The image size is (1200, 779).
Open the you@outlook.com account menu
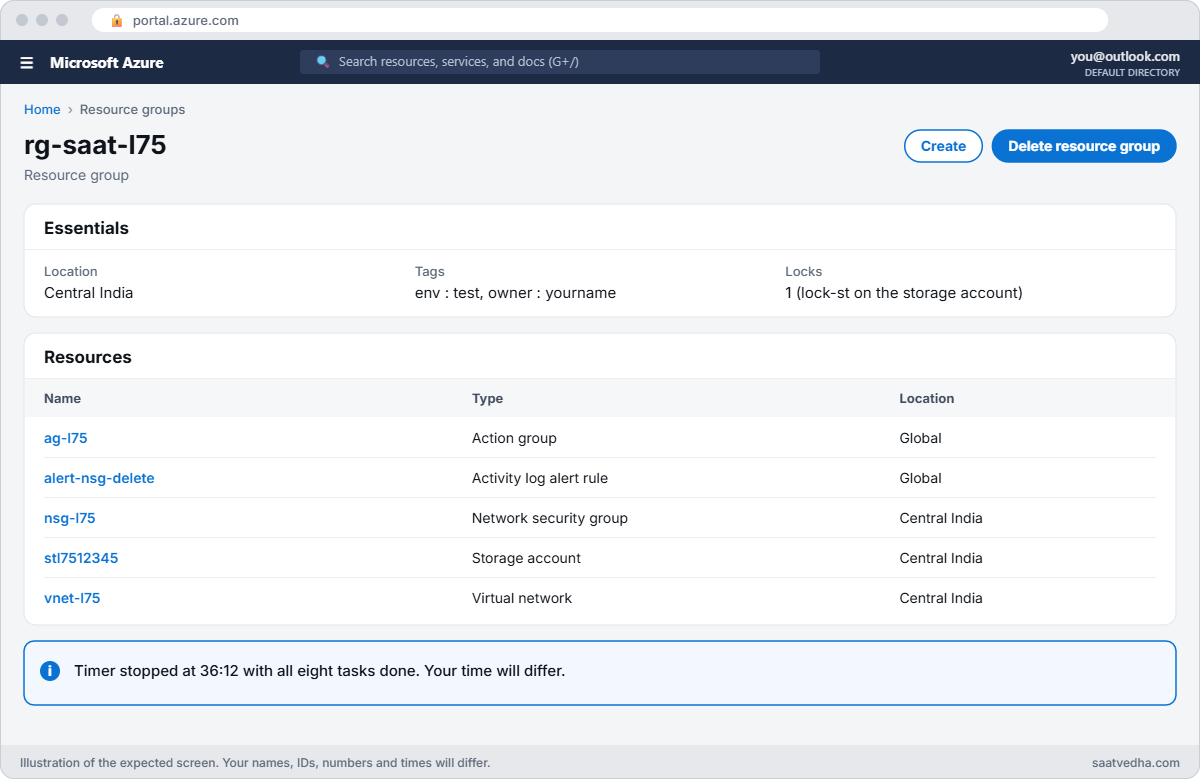coord(1125,57)
